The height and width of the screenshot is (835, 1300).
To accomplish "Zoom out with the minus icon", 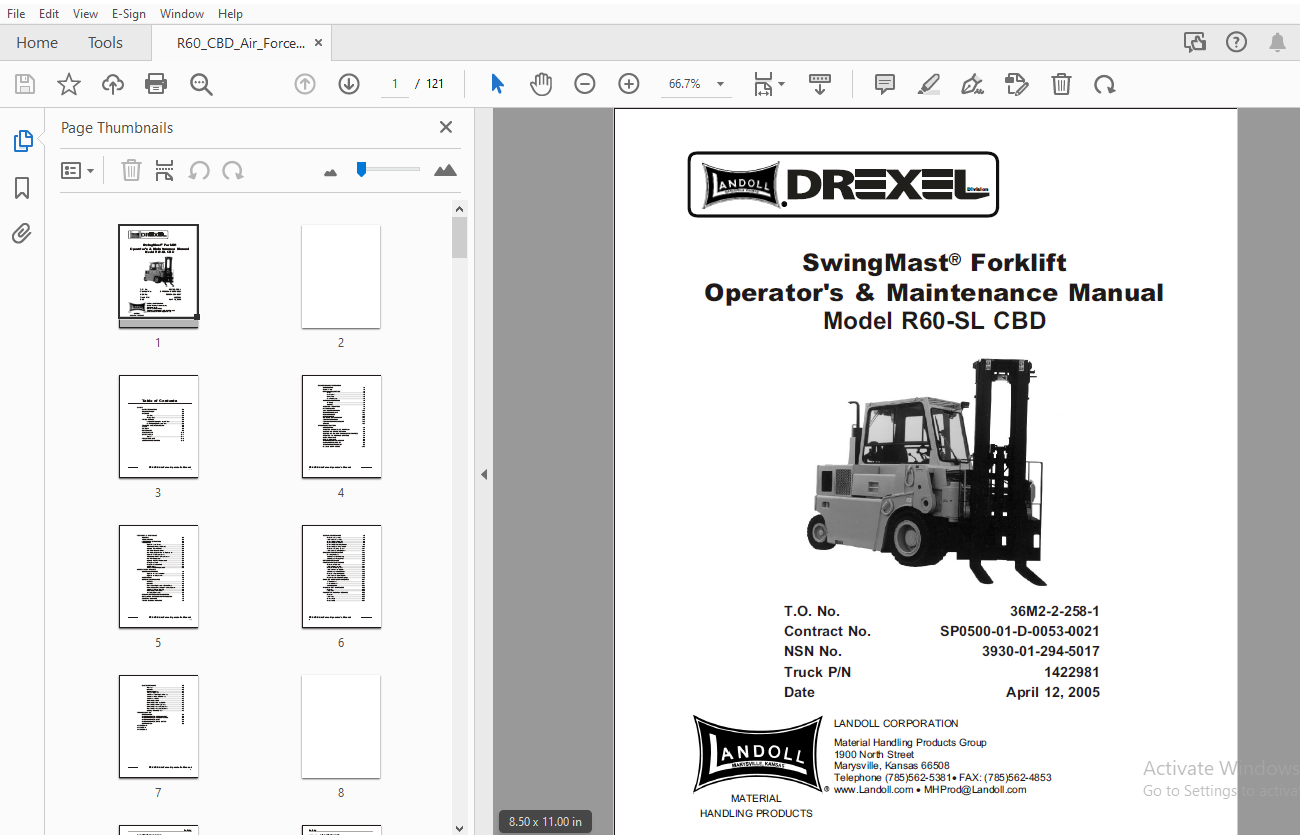I will pos(585,84).
